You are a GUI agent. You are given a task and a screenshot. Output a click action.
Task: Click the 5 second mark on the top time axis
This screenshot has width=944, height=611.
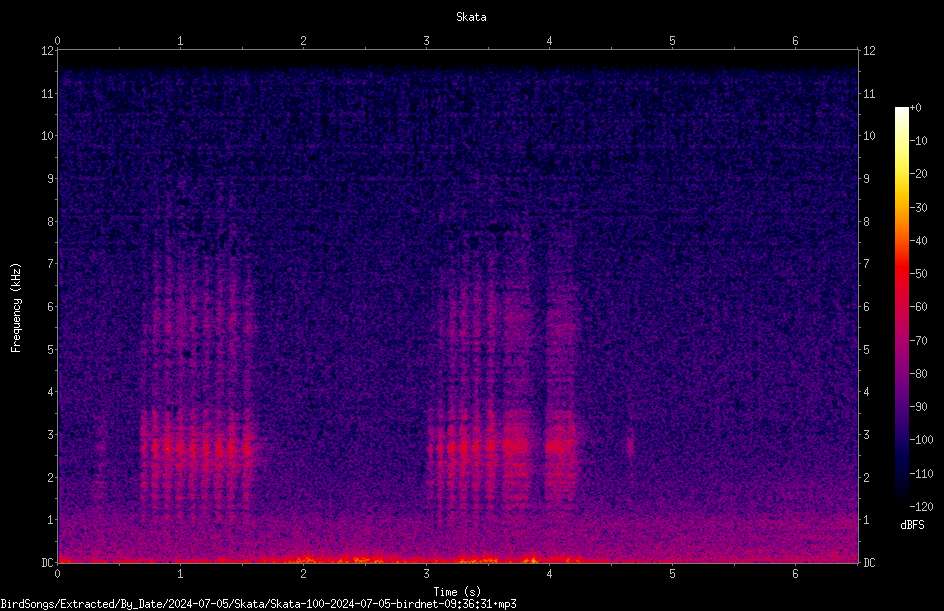672,41
